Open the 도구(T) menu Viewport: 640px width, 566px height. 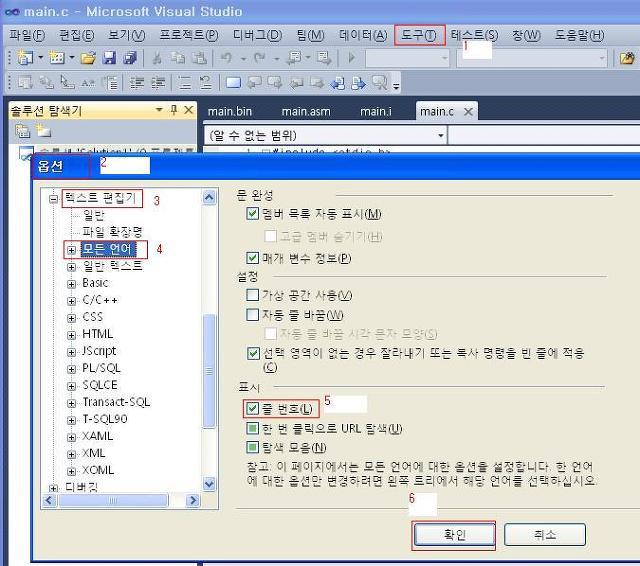pyautogui.click(x=419, y=35)
